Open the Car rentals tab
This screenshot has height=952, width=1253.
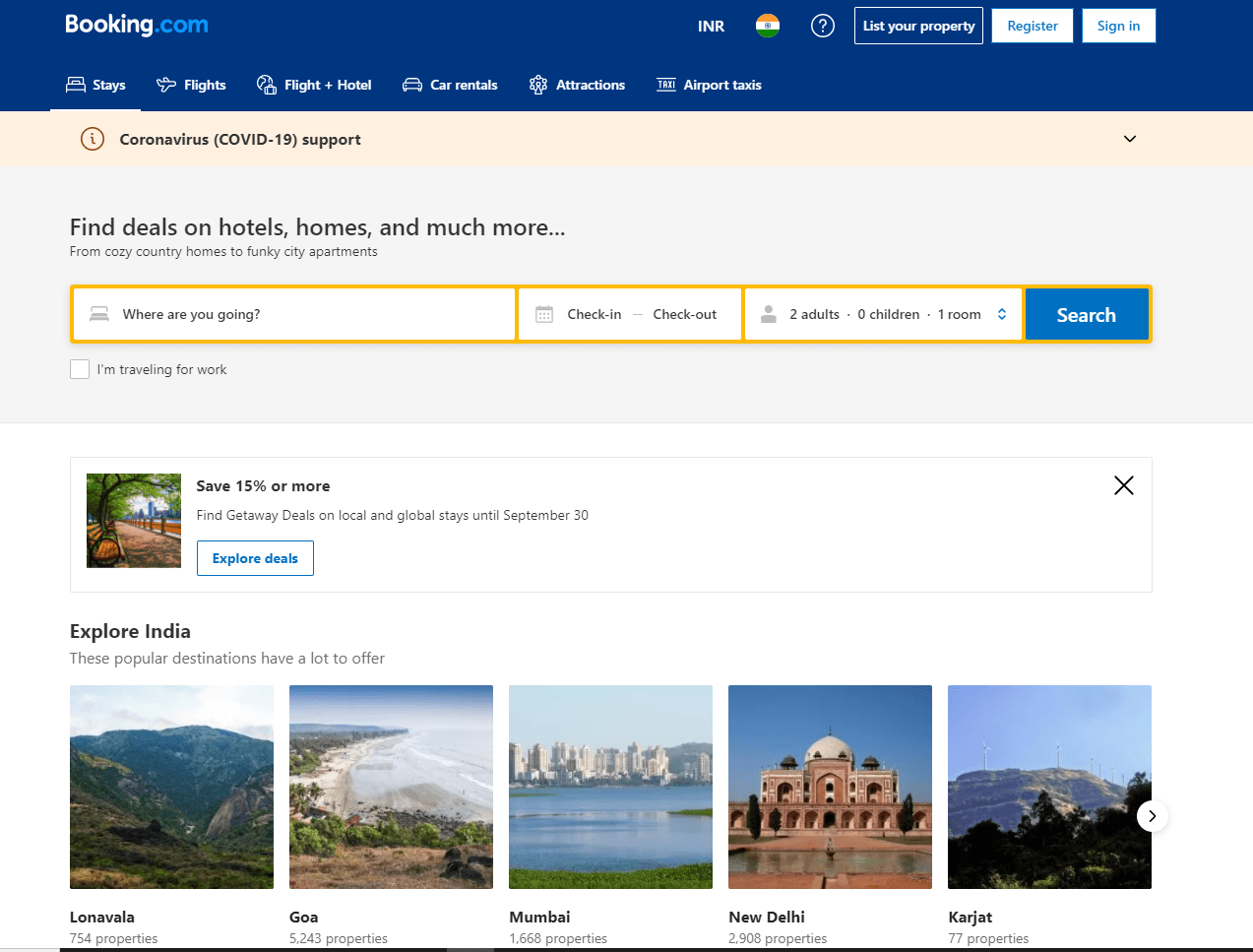pos(450,85)
